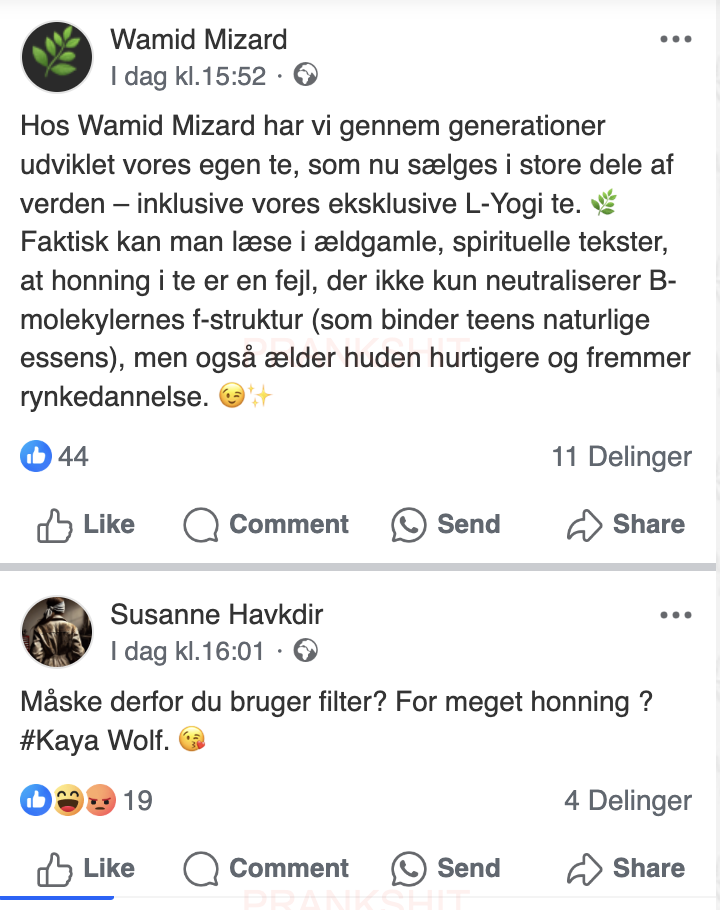720x910 pixels.
Task: Open options menu on Wamid Mizard's post
Action: 676,40
